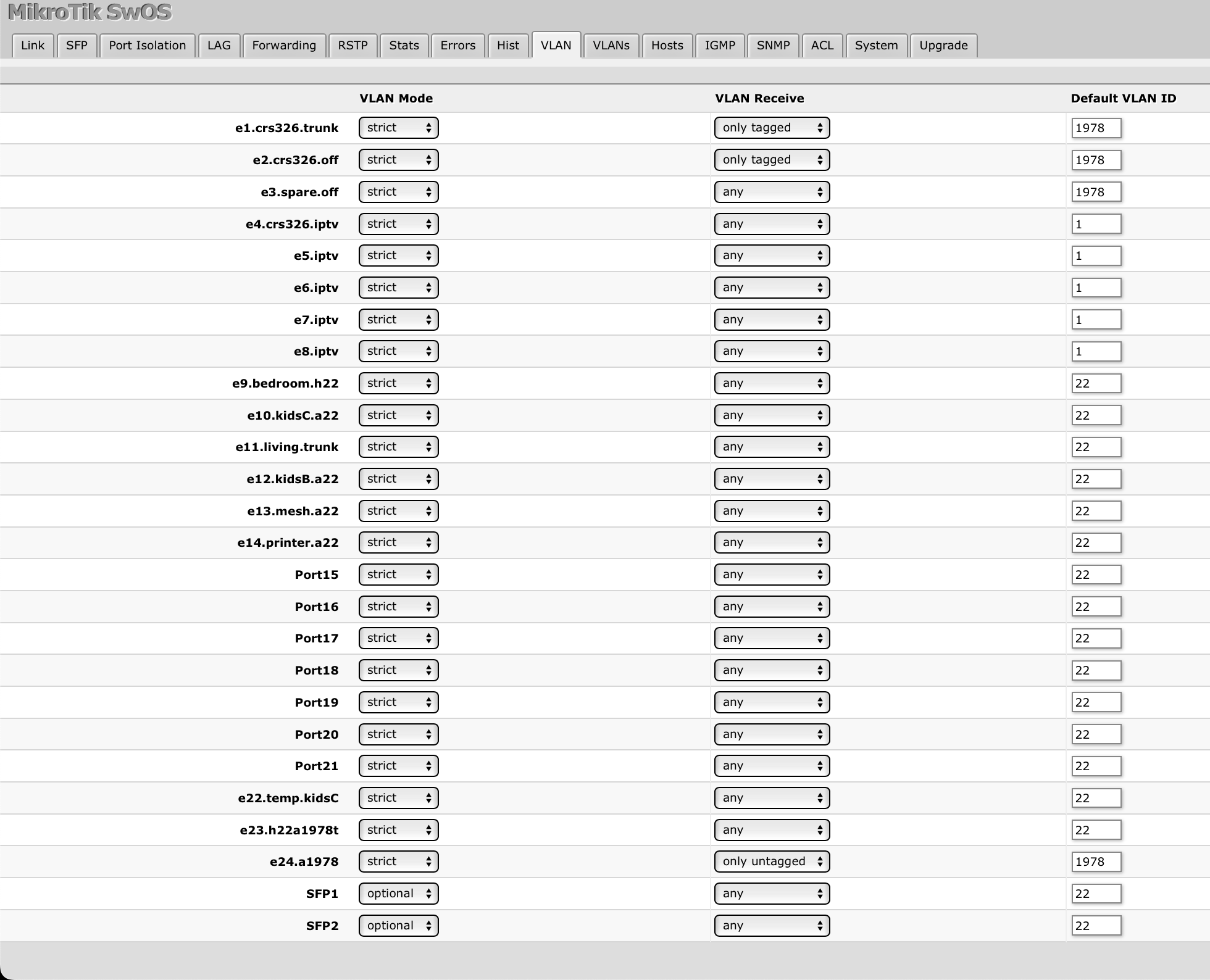Open VLAN Mode dropdown for e9.bedroom.h22

click(x=399, y=383)
